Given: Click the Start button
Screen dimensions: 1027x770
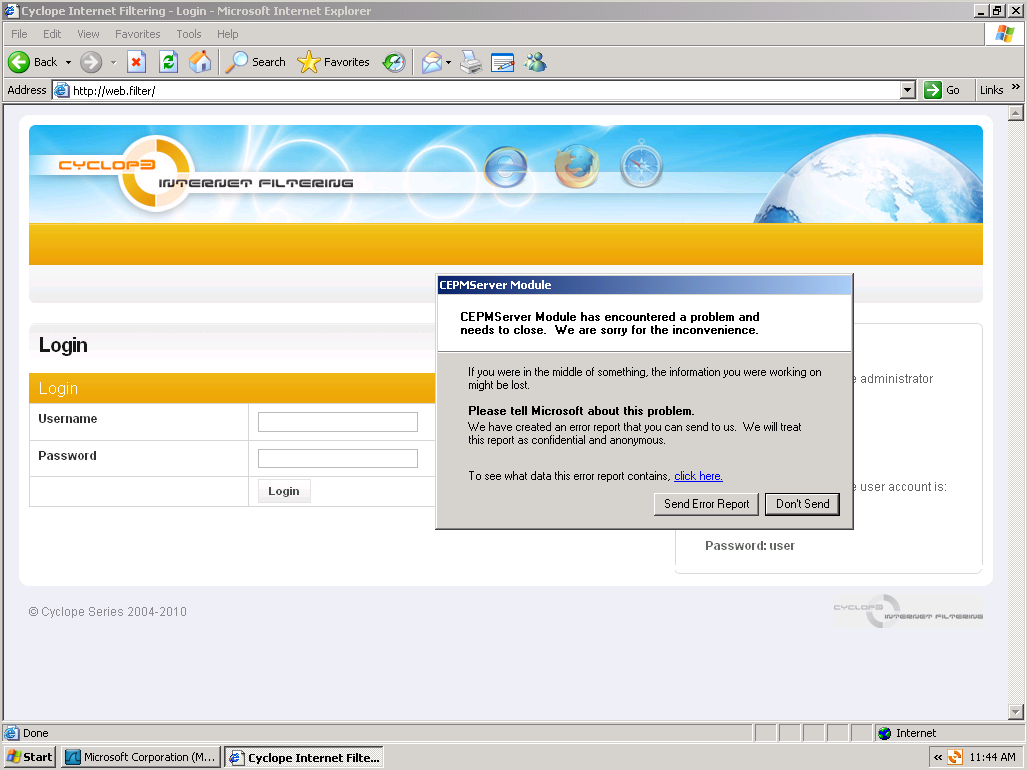Looking at the screenshot, I should [29, 758].
